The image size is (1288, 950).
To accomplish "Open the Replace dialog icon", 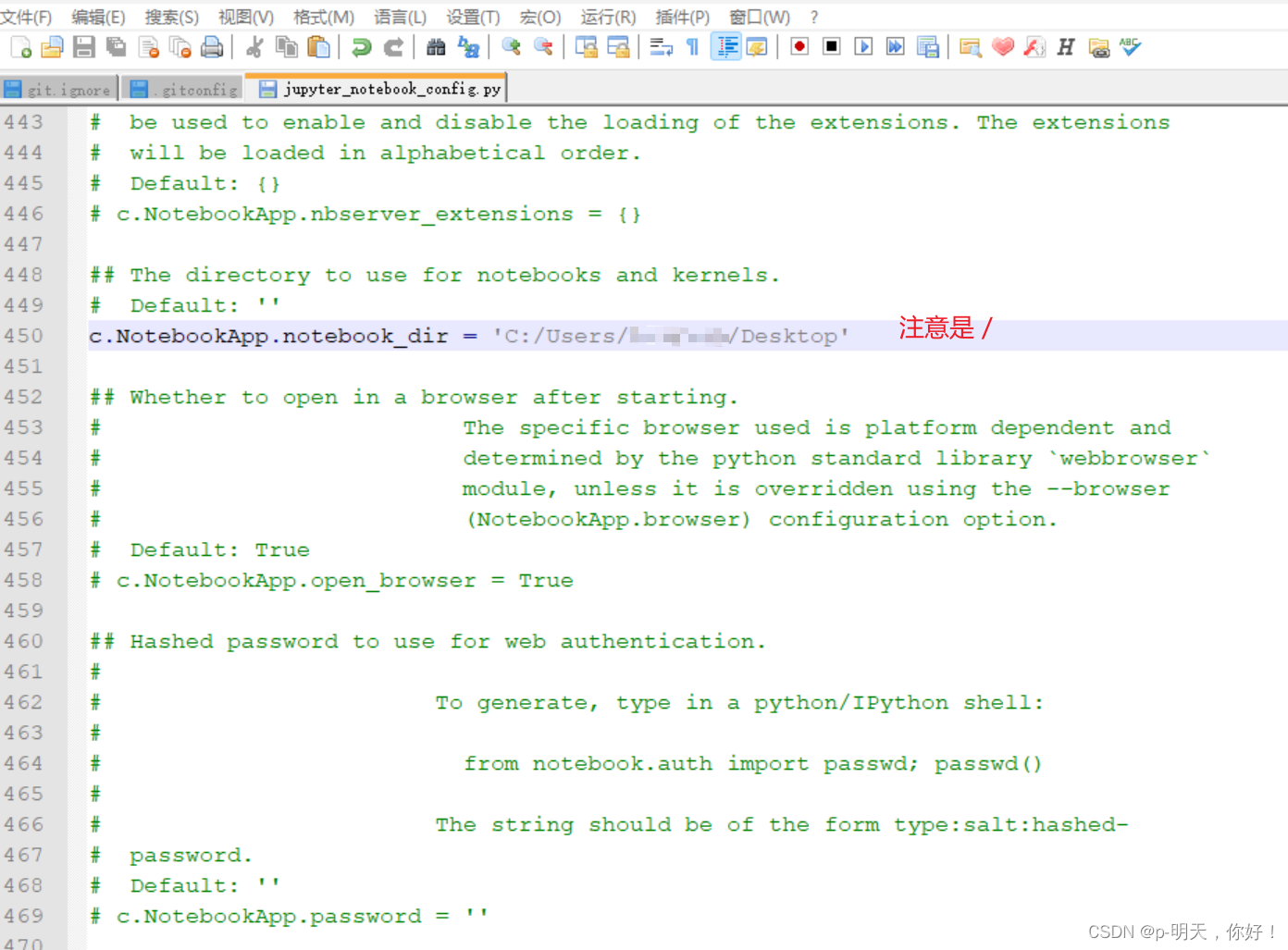I will (468, 47).
